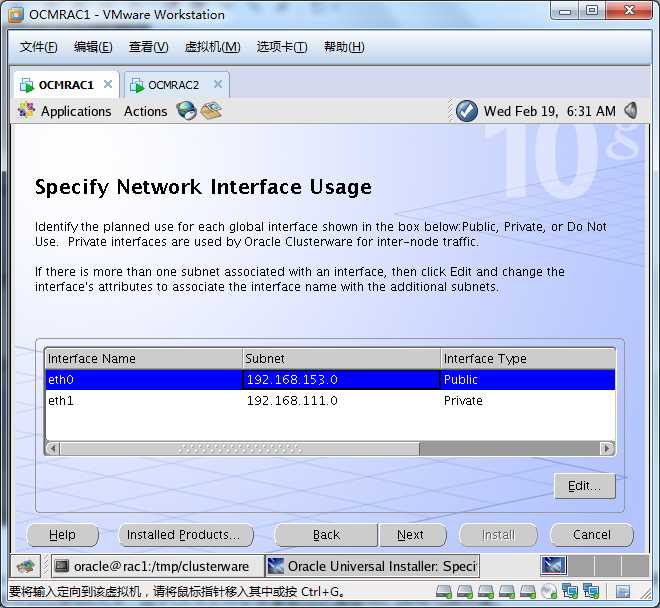Click the left arrow of the table scrollbar
The width and height of the screenshot is (660, 608).
click(x=53, y=449)
